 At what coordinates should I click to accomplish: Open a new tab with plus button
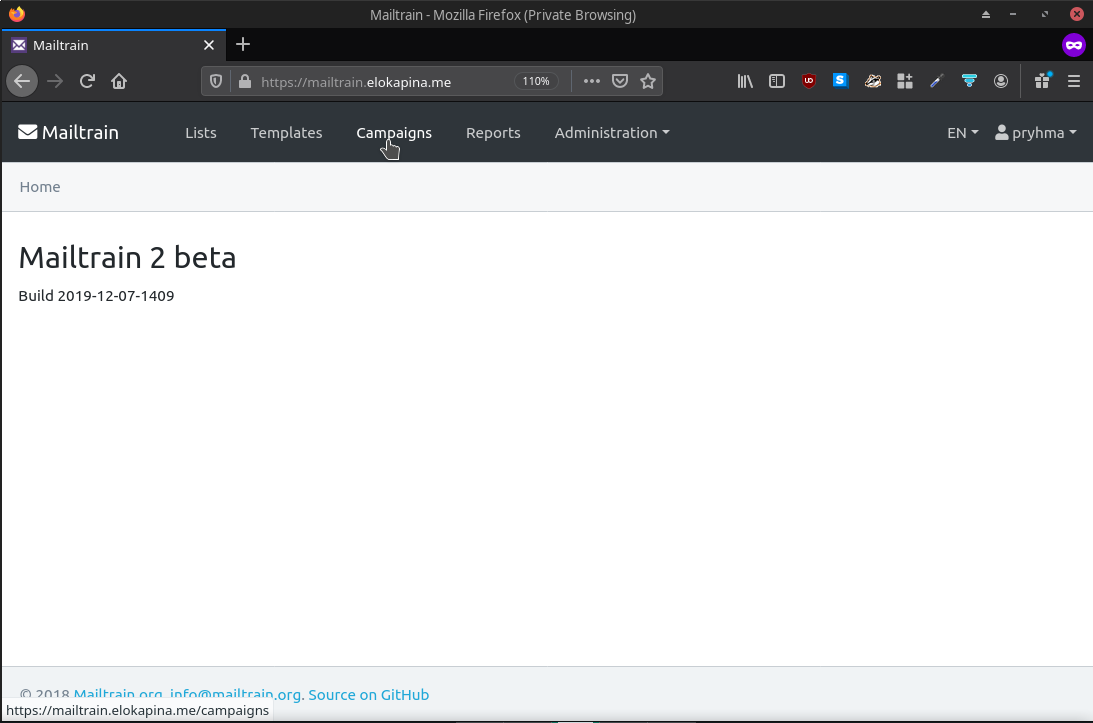243,45
